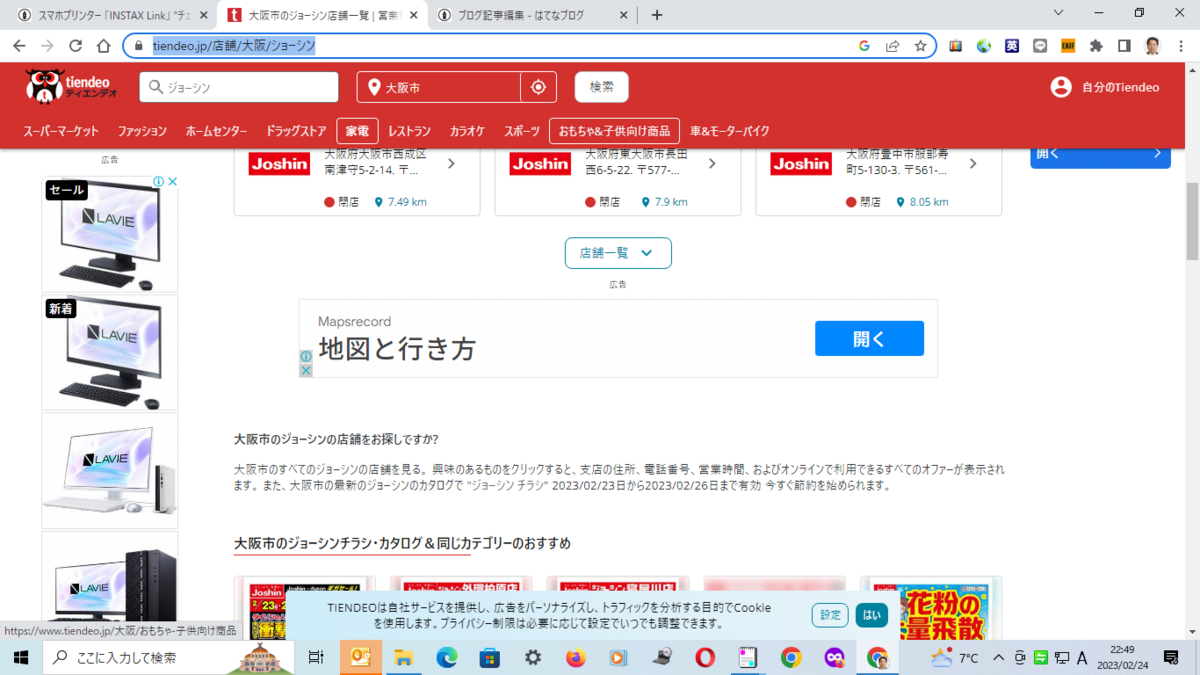1200x675 pixels.
Task: Select the レストラン category
Action: click(409, 131)
